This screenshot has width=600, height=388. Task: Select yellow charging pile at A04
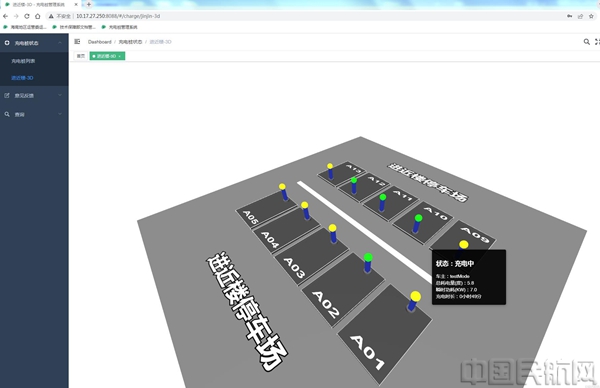click(305, 211)
